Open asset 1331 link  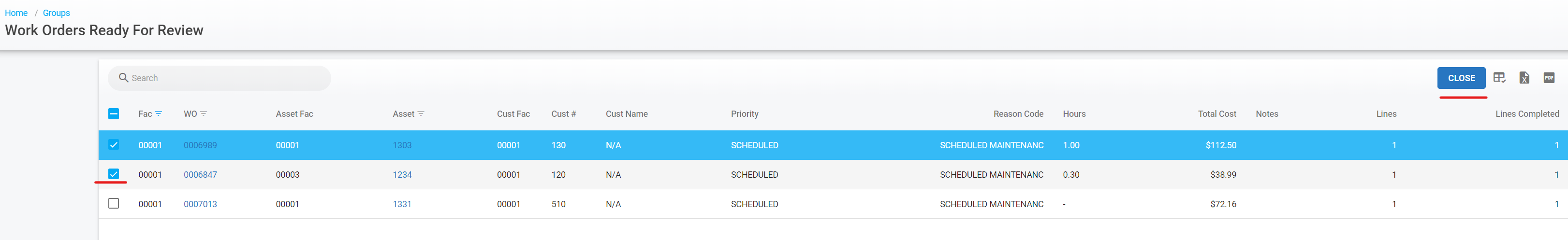pos(402,204)
